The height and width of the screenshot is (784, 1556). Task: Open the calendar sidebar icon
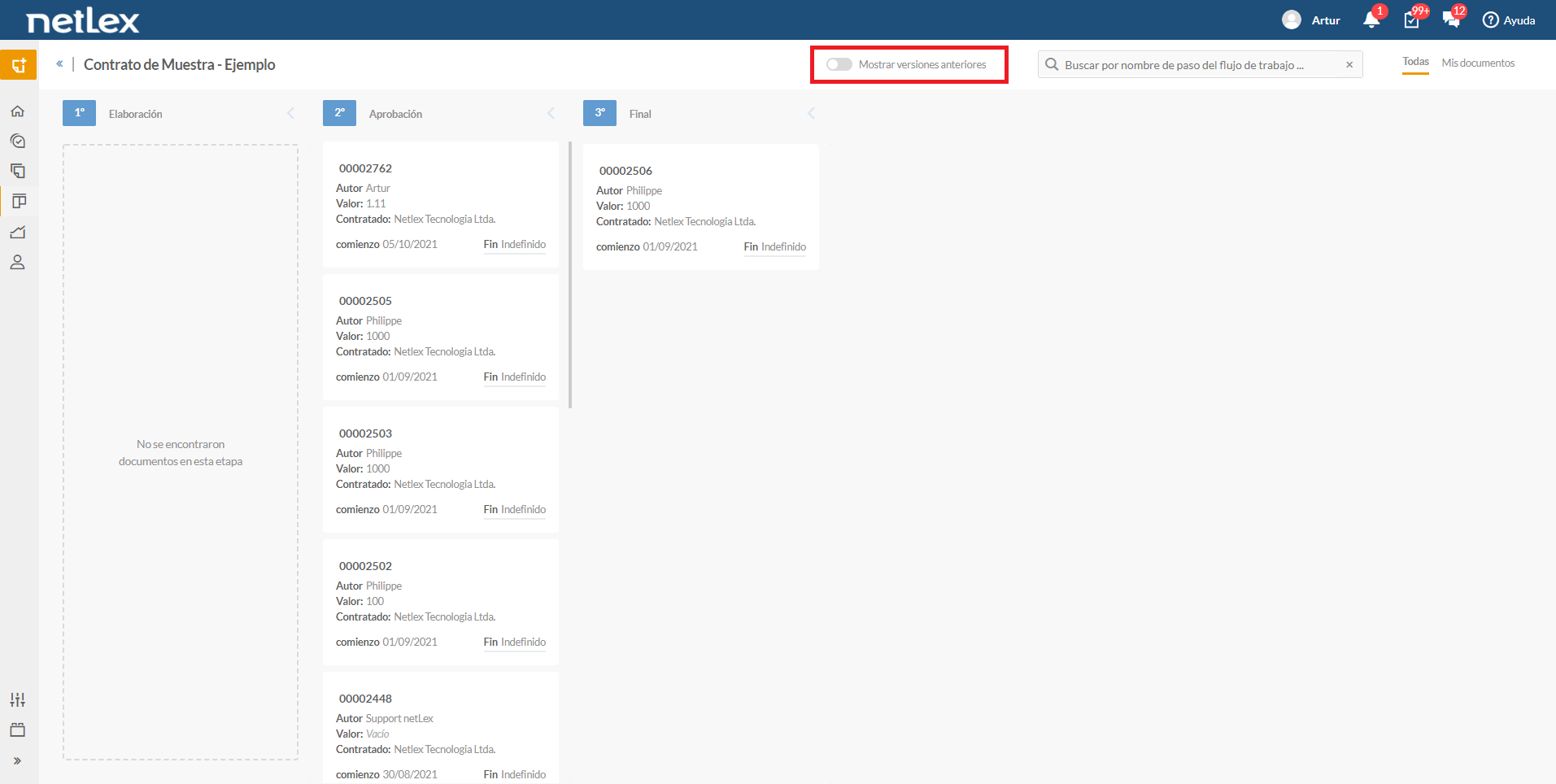click(18, 730)
